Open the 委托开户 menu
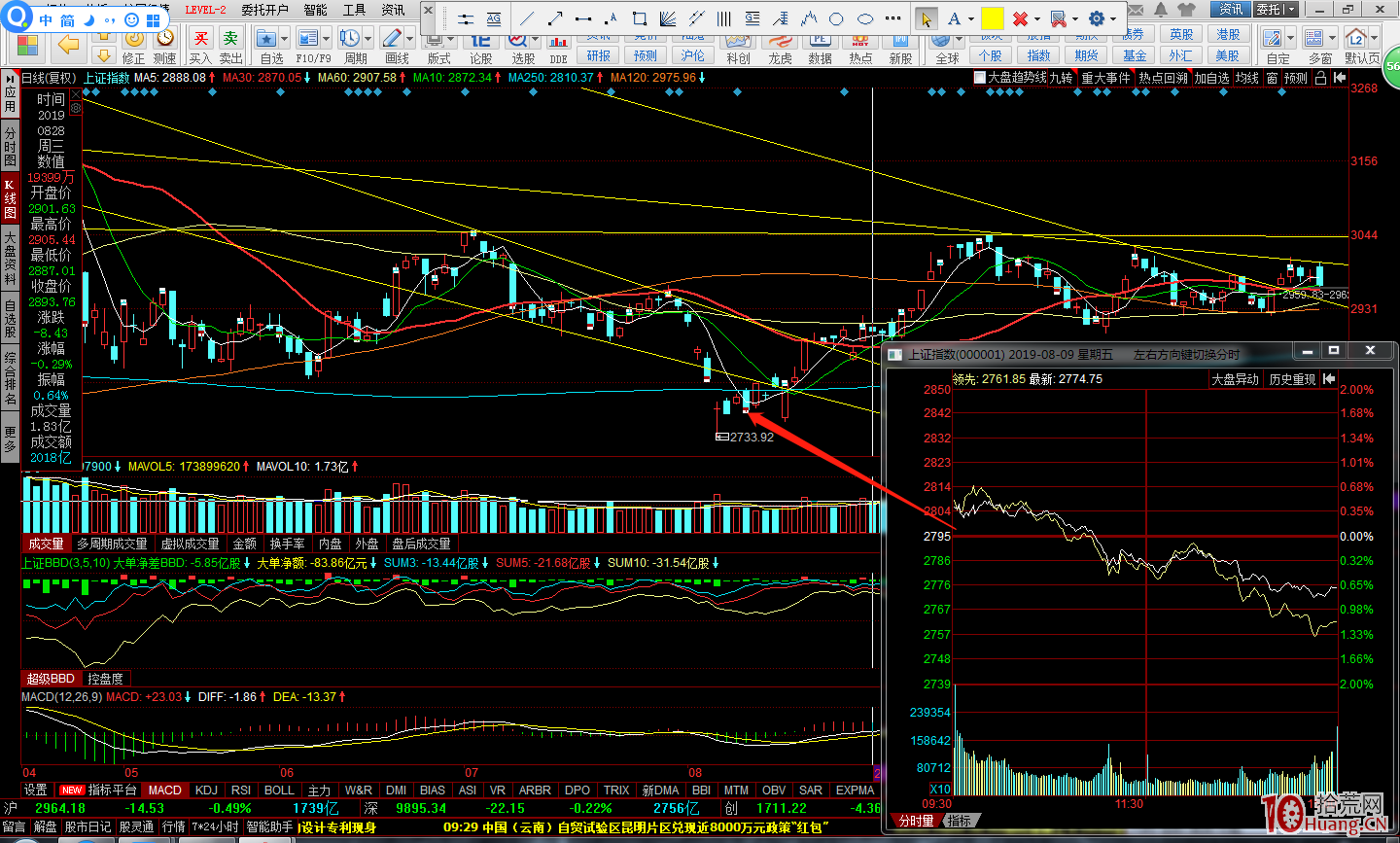 coord(264,10)
